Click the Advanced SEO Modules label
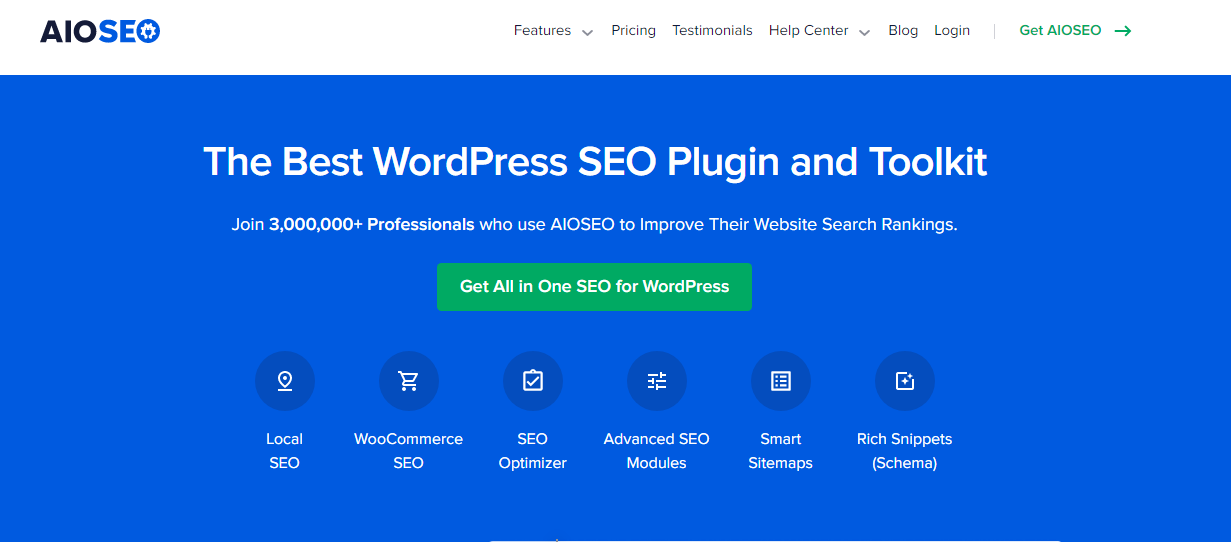This screenshot has width=1231, height=542. click(657, 451)
